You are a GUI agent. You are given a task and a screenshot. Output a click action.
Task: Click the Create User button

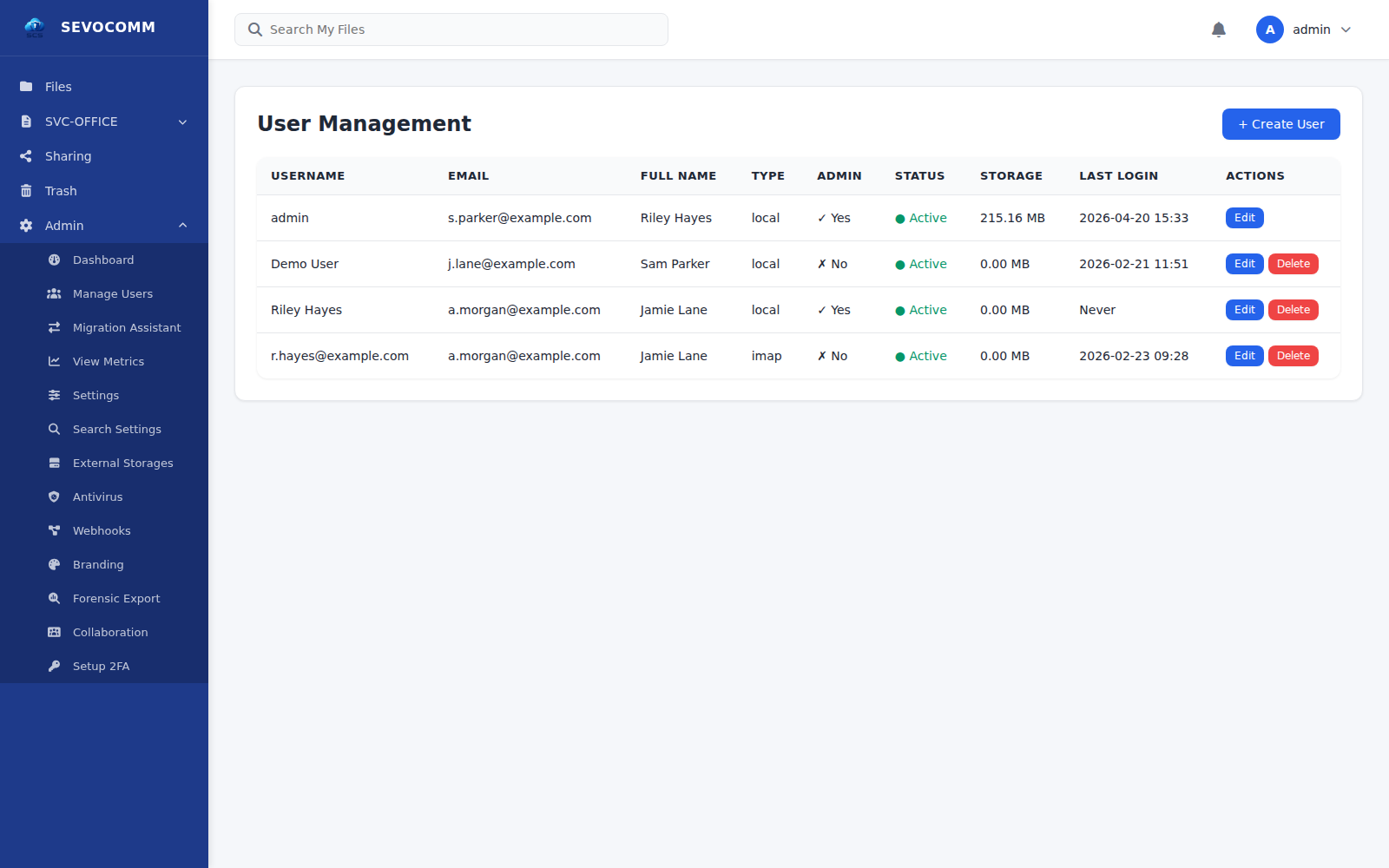click(1280, 123)
